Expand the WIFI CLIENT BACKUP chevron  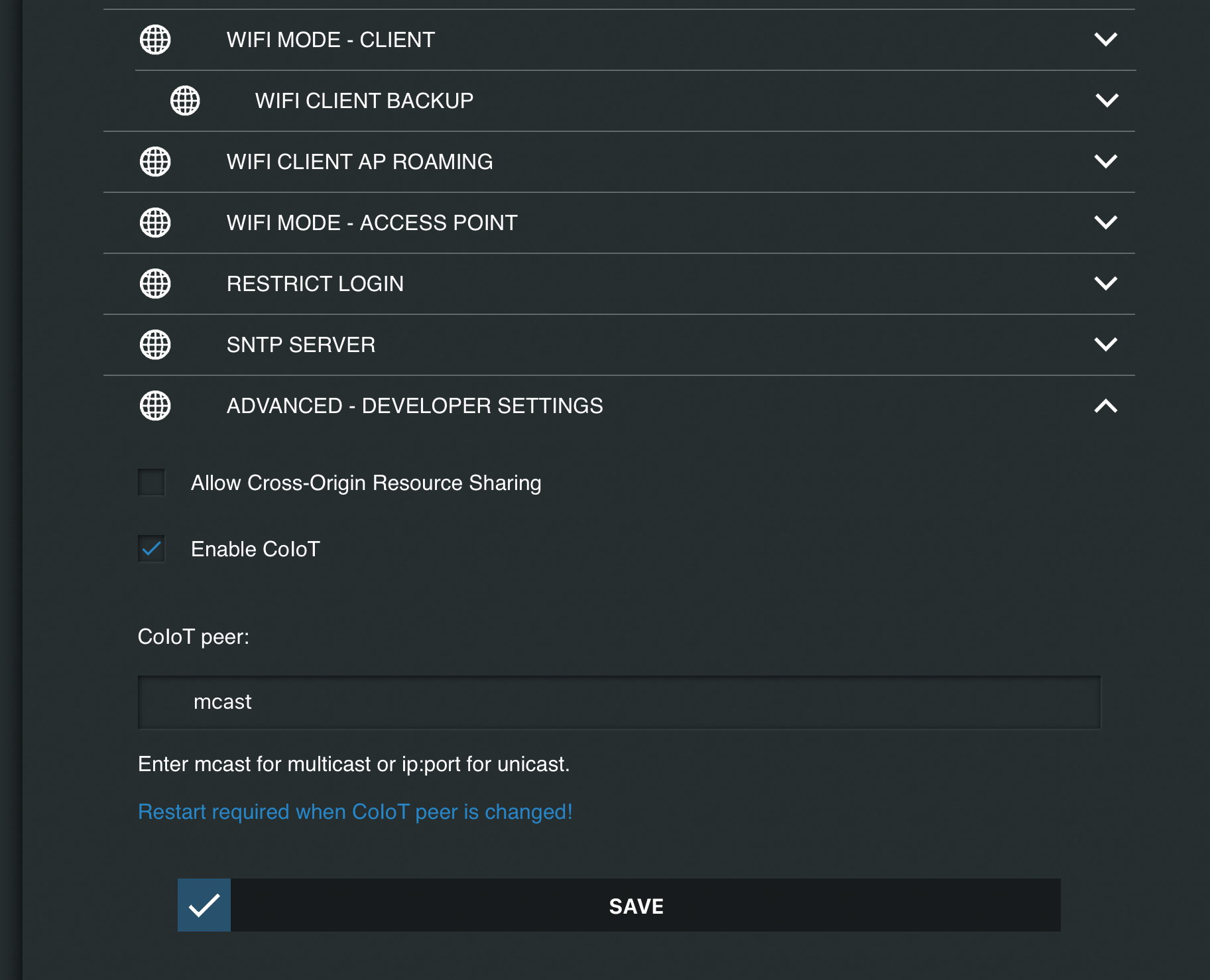[x=1107, y=101]
